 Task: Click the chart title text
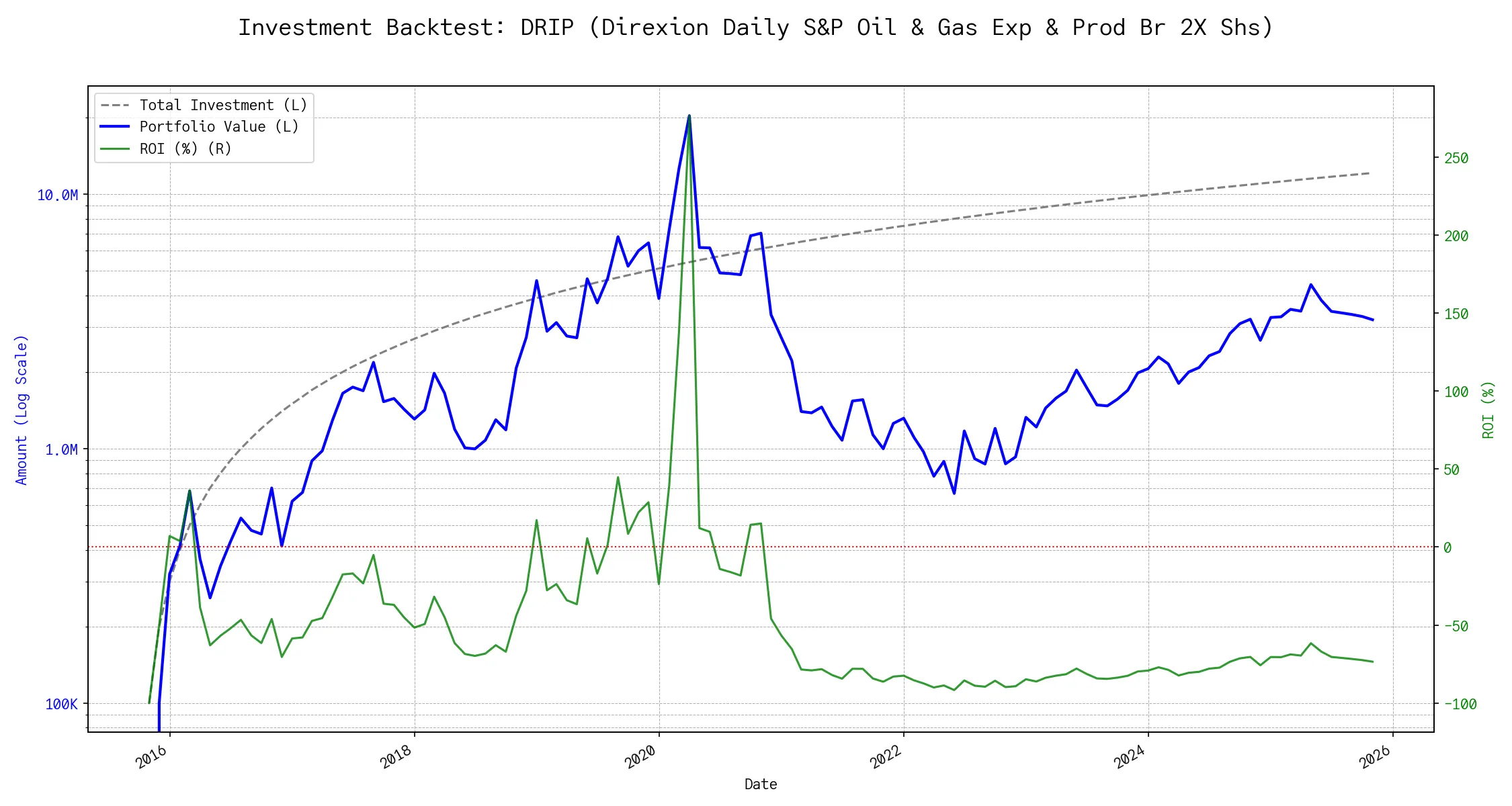[x=755, y=28]
